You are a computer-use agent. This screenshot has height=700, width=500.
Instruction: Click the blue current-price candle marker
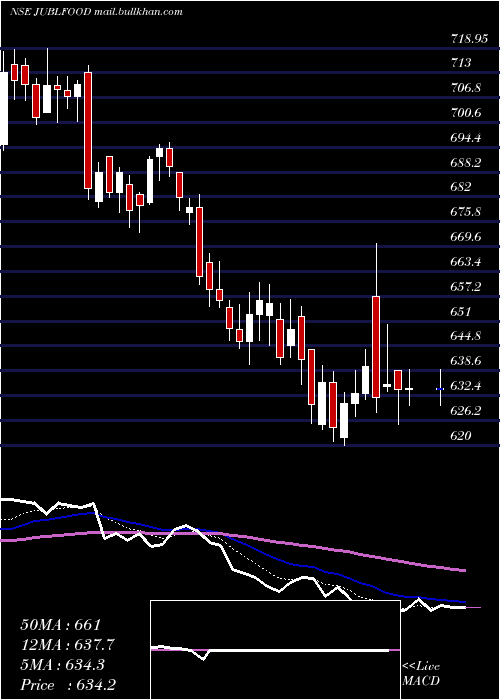click(x=440, y=389)
